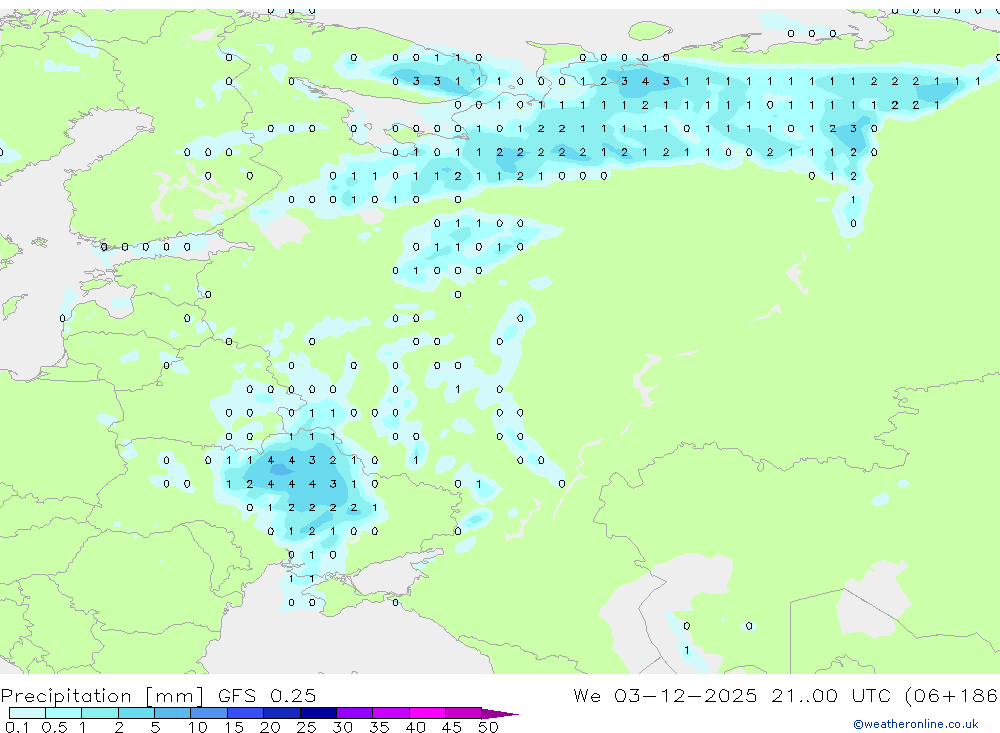Image resolution: width=1000 pixels, height=733 pixels.
Task: Click the legend label '0.5'
Action: (x=54, y=727)
